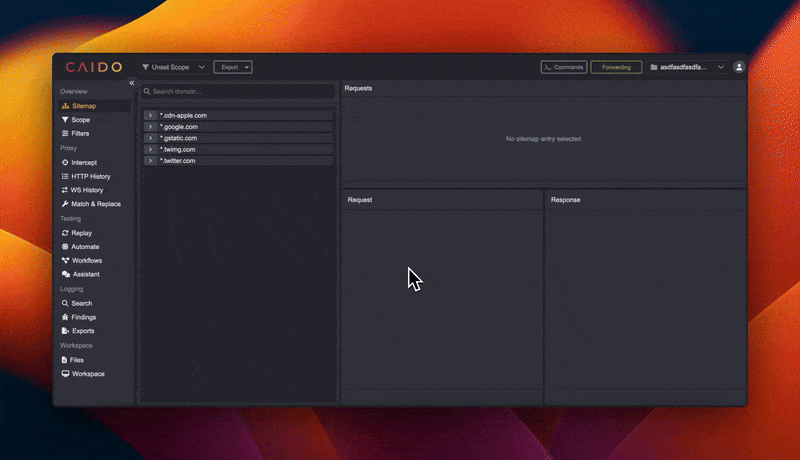Expand the *.twitter.com tree node
This screenshot has height=460, width=800.
[x=151, y=161]
